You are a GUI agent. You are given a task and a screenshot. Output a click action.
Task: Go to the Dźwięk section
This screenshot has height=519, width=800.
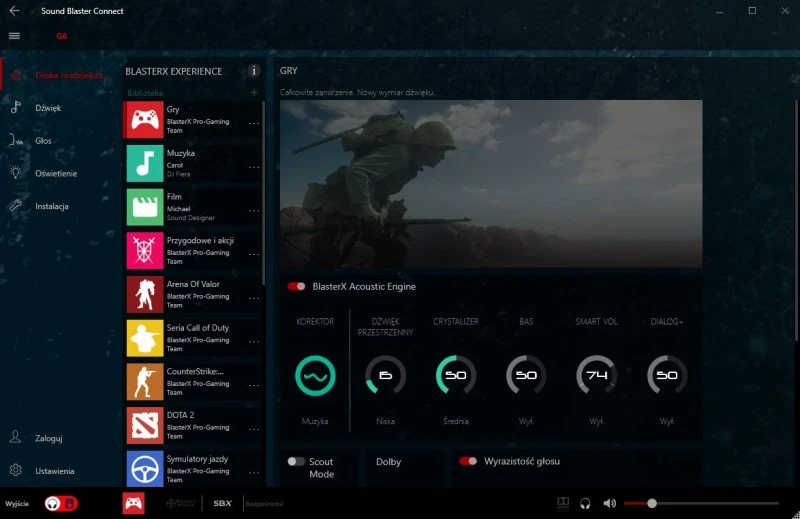50,108
